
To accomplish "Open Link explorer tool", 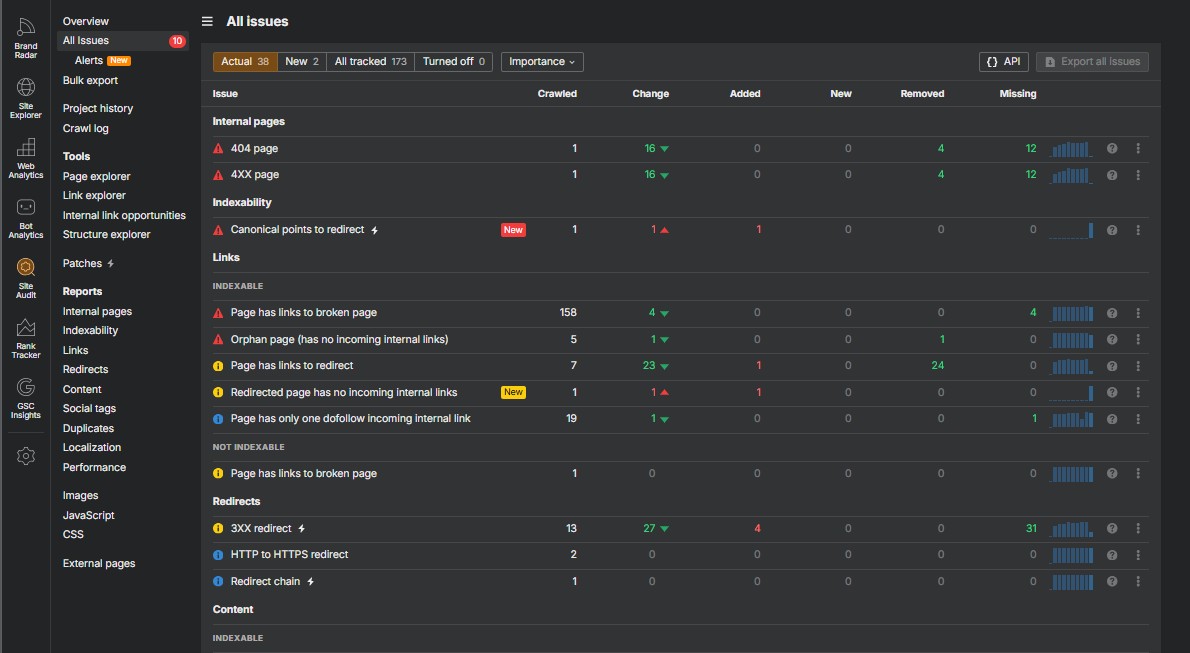I will point(94,195).
